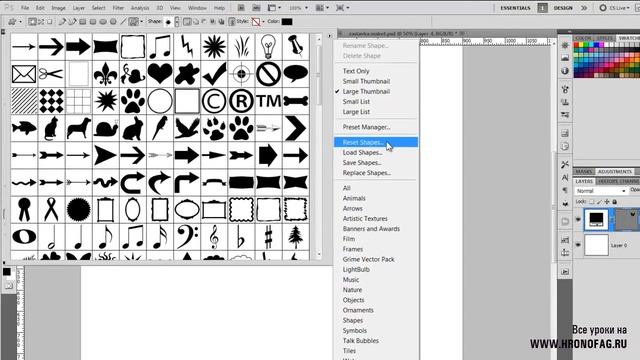Viewport: 640px width, 360px height.
Task: Open the Filter menu
Action: 118,8
